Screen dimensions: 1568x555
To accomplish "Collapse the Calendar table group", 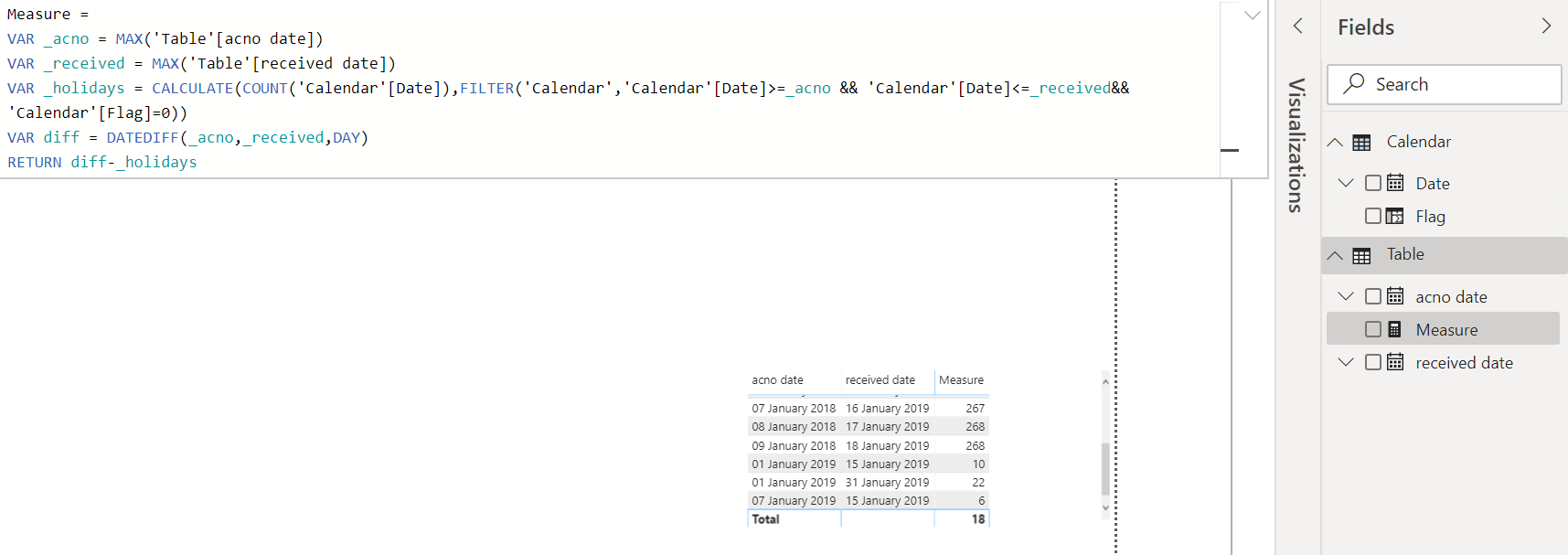I will (x=1335, y=142).
